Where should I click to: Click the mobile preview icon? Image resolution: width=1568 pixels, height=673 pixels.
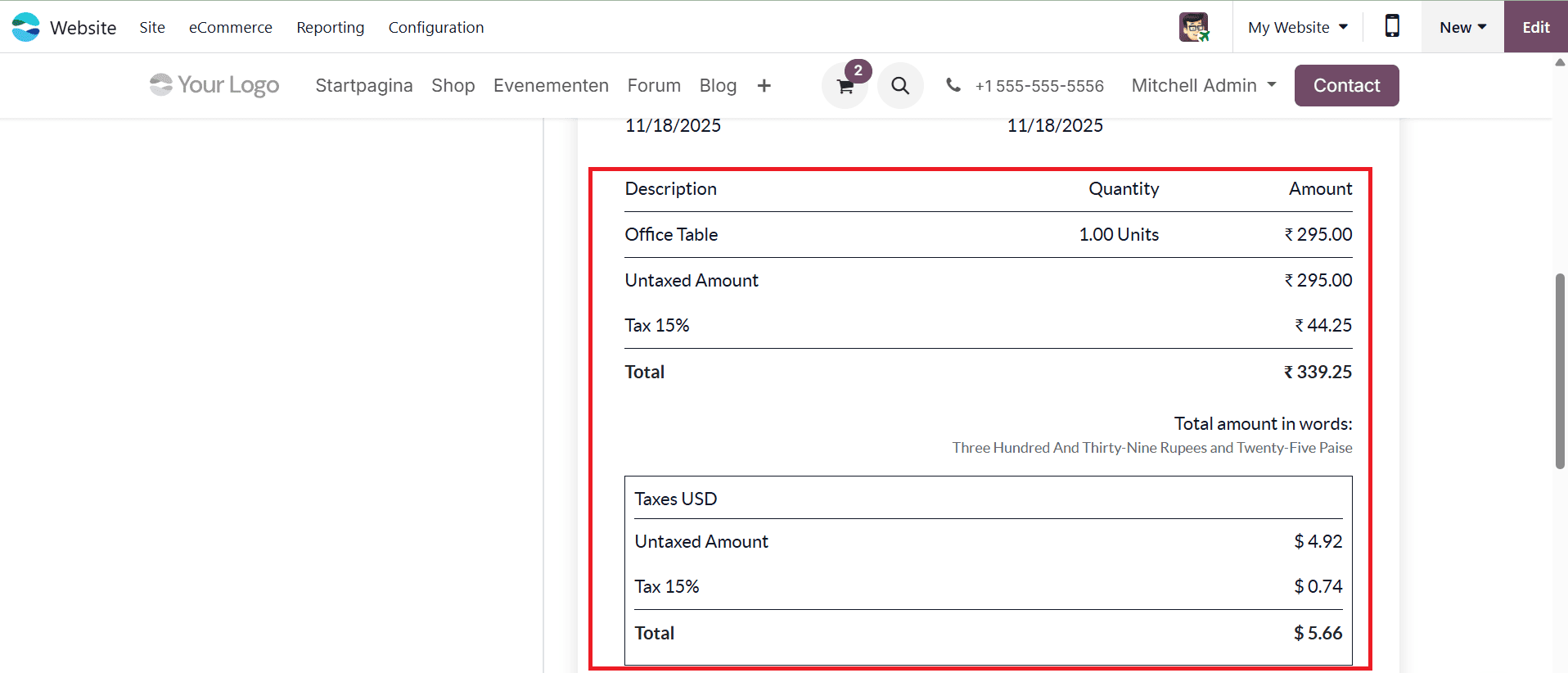[1392, 26]
